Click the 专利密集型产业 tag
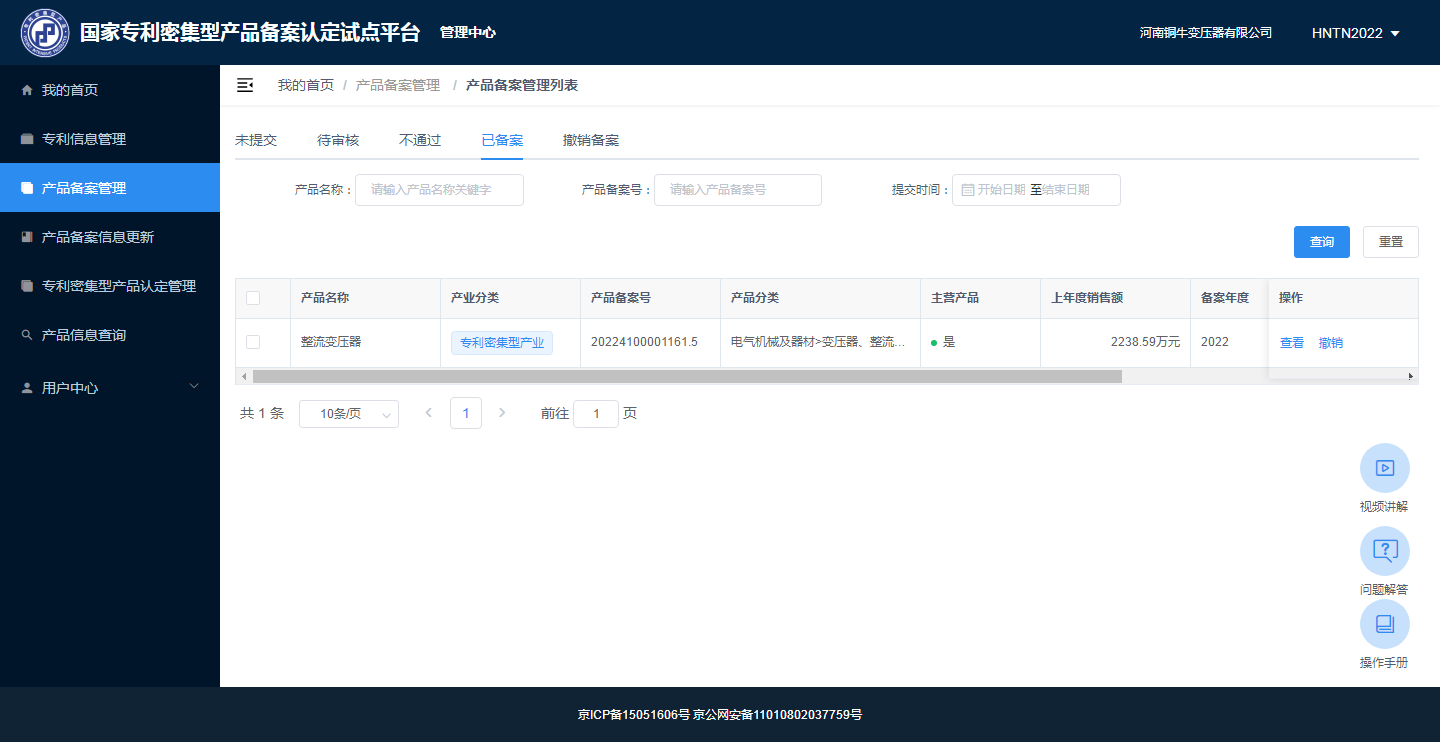The height and width of the screenshot is (742, 1440). click(x=502, y=343)
